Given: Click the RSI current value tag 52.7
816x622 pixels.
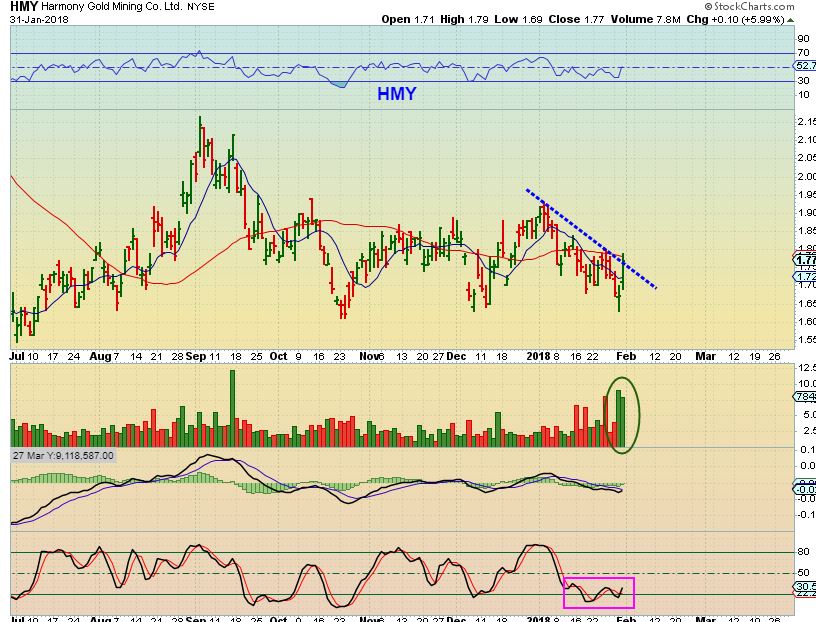Looking at the screenshot, I should click(805, 66).
